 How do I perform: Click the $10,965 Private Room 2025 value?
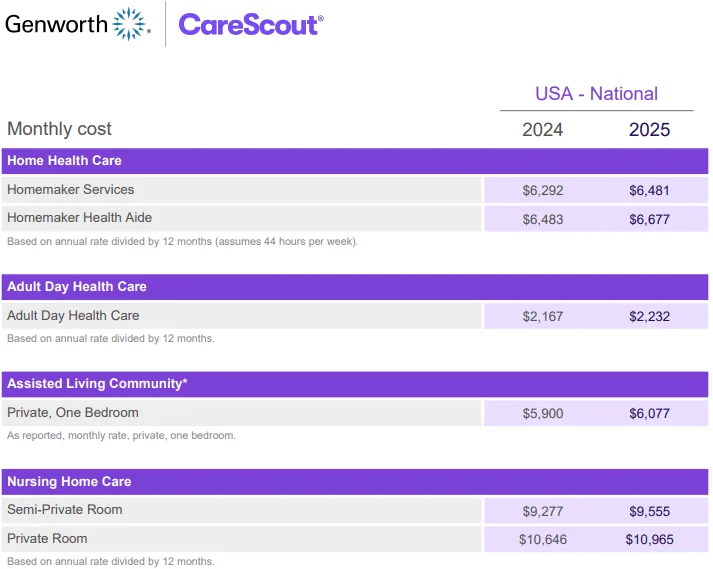click(x=649, y=539)
